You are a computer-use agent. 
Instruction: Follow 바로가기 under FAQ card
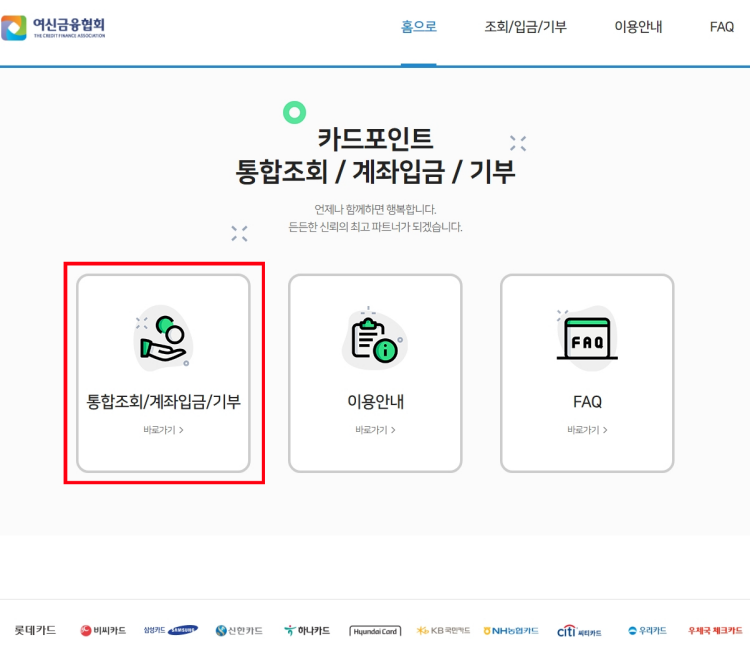tap(587, 430)
